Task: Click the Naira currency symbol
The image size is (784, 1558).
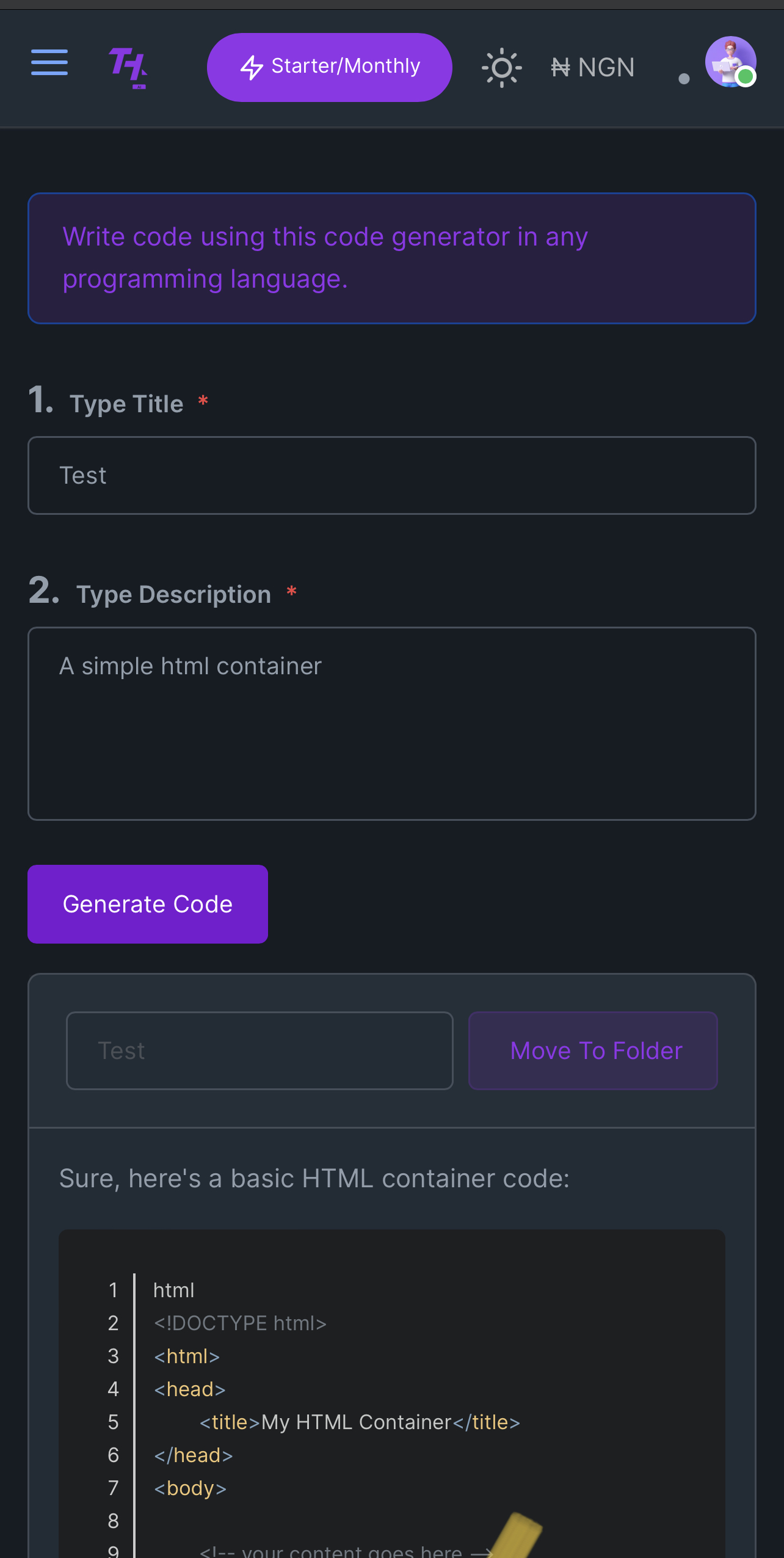Action: coord(560,67)
